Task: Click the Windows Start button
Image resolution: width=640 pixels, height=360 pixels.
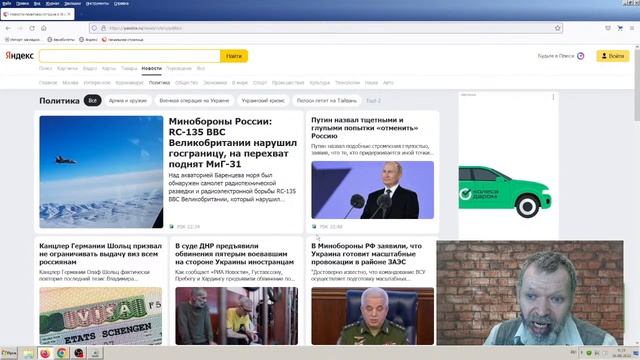Action: [x=9, y=353]
